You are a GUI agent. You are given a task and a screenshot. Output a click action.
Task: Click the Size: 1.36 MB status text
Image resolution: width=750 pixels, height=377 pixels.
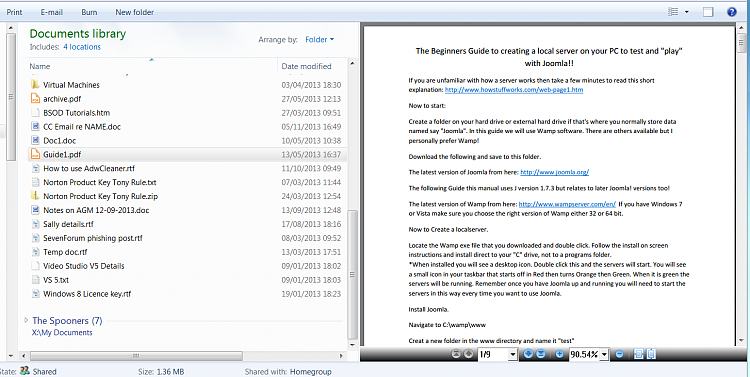click(161, 371)
